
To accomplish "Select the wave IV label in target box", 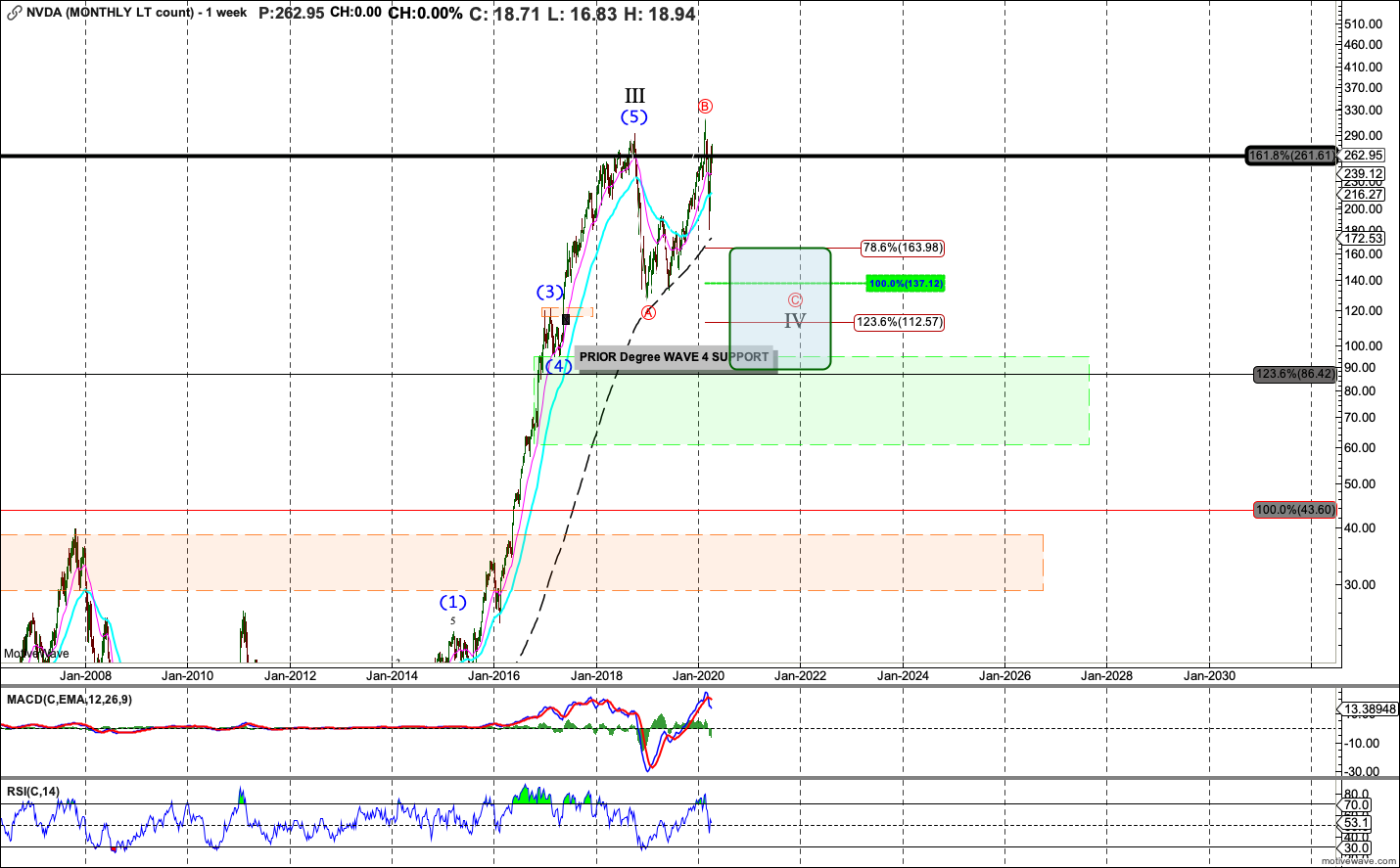I will 795,320.
